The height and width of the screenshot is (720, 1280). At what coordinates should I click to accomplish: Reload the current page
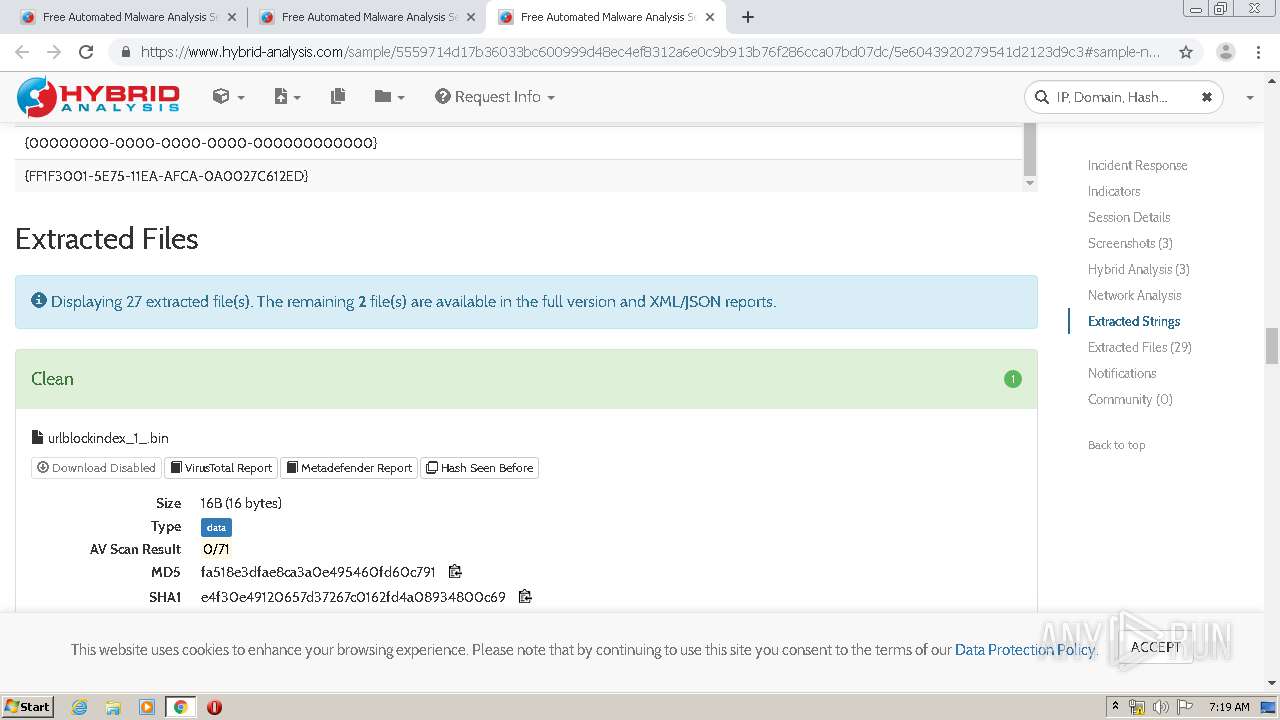pyautogui.click(x=86, y=52)
